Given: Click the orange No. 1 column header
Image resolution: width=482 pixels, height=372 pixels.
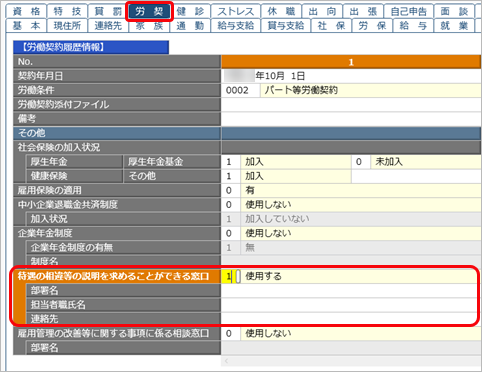Looking at the screenshot, I should (x=351, y=62).
